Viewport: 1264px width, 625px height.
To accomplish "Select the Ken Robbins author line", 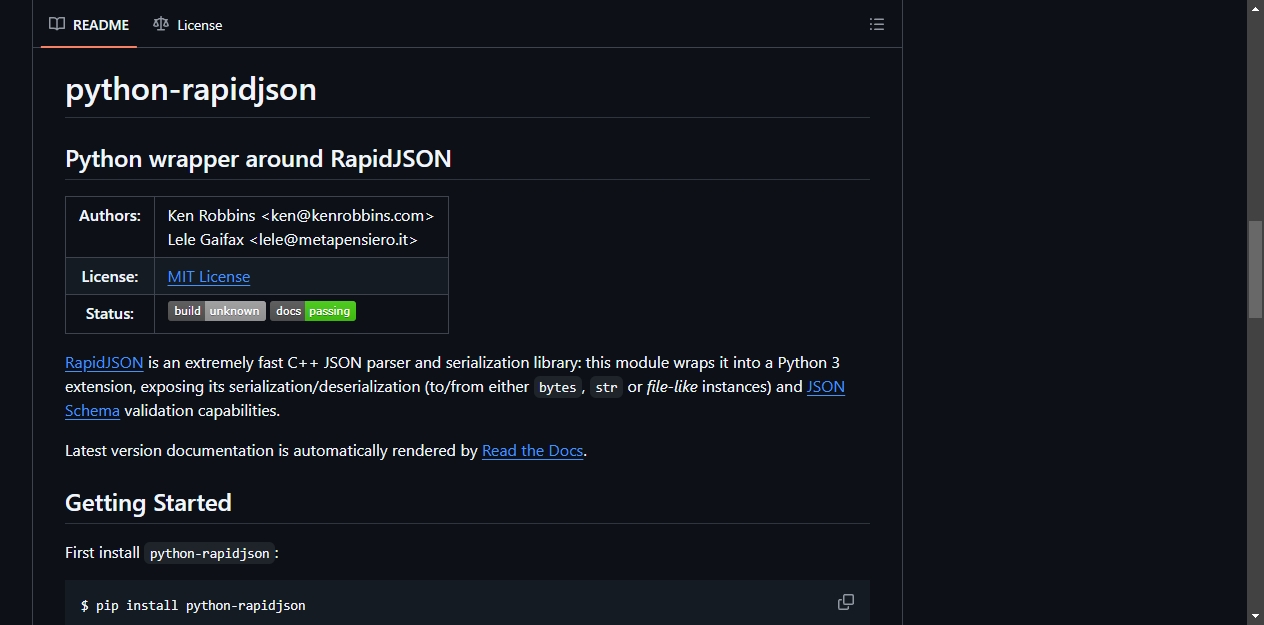I will 301,216.
